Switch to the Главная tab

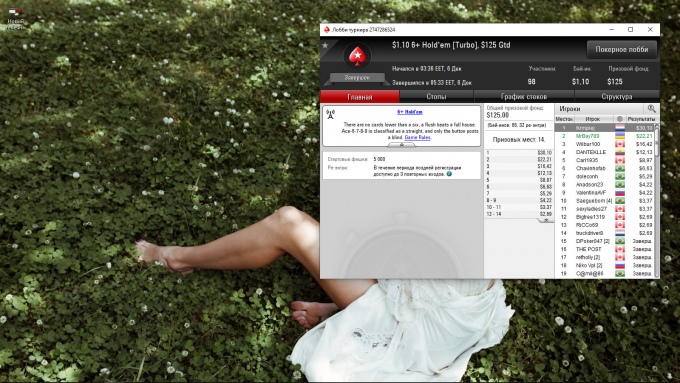(360, 96)
